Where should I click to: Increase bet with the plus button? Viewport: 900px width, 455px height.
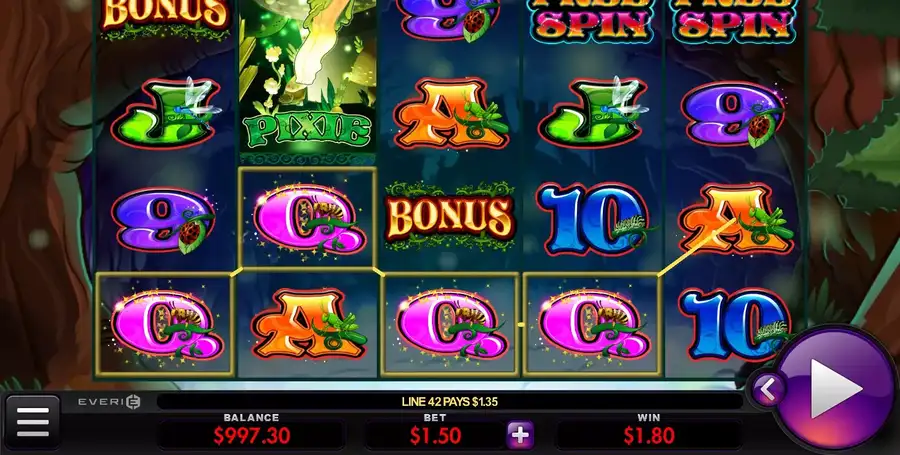(x=520, y=435)
